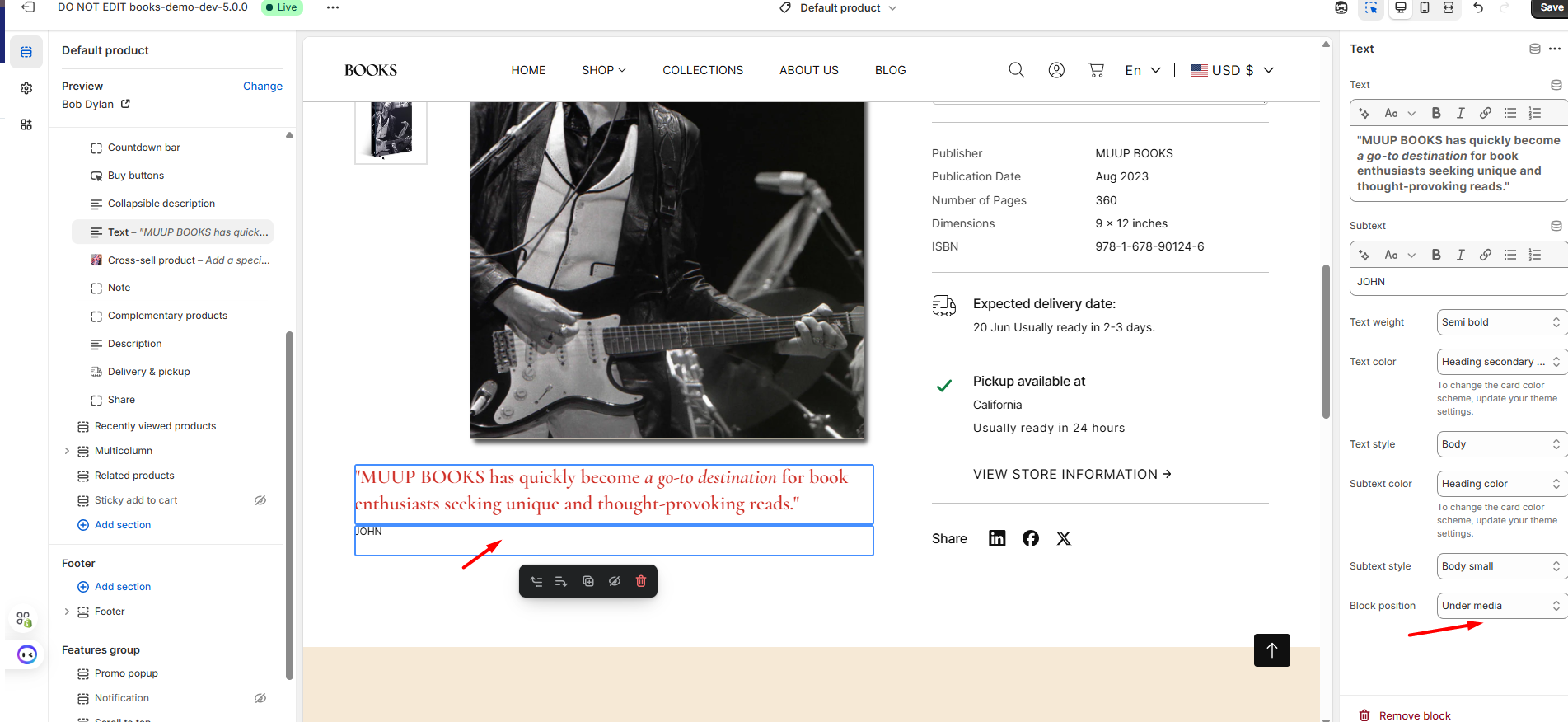
Task: Open text formatting Aa menu in Text toolbar
Action: coord(1399,113)
